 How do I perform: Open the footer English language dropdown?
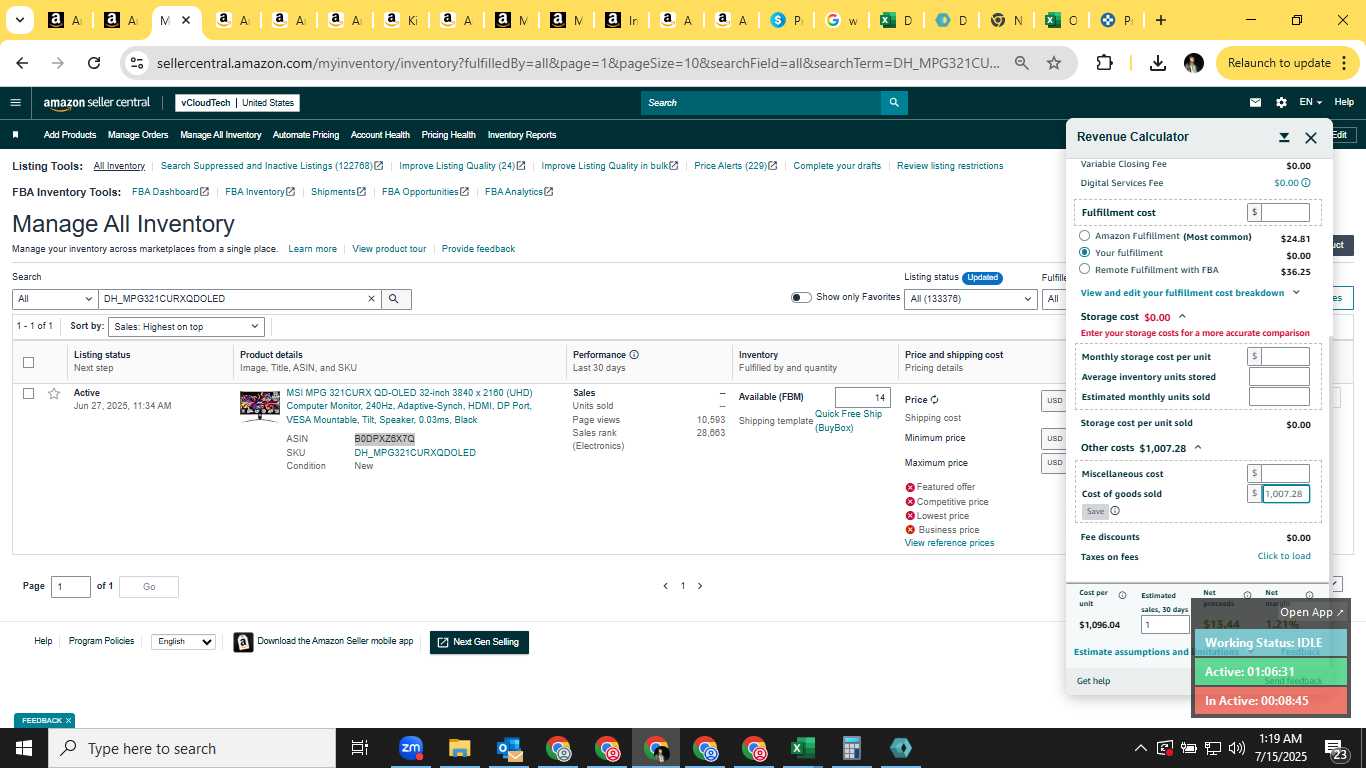pyautogui.click(x=183, y=642)
